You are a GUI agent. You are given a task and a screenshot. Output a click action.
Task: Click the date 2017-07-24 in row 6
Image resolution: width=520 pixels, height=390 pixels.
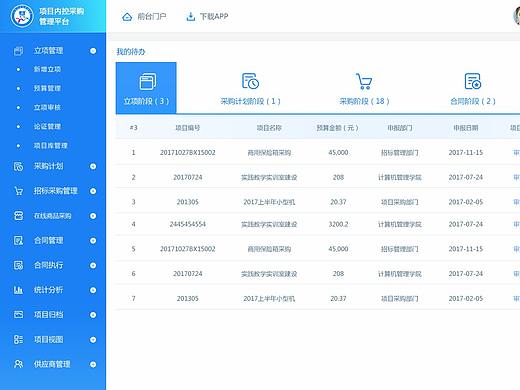(466, 274)
